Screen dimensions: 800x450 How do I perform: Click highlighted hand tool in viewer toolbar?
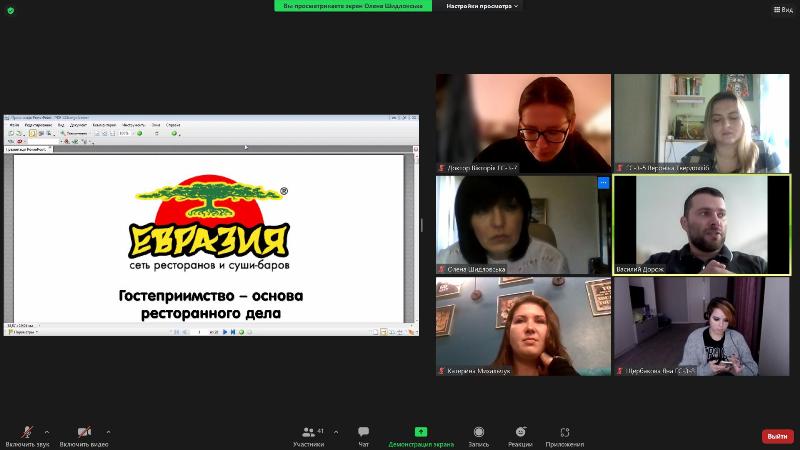point(33,133)
